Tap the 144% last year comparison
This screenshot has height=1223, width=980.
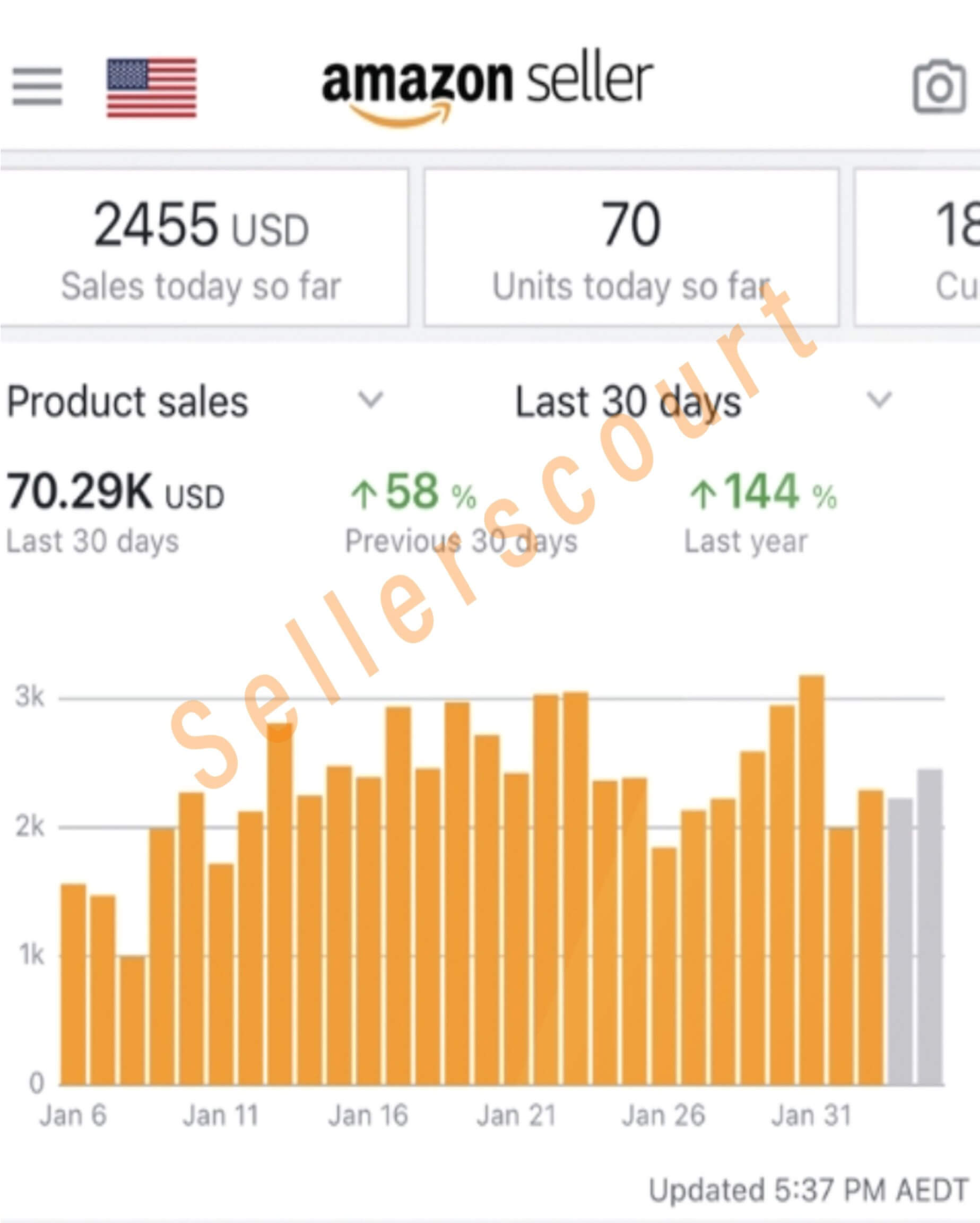763,493
